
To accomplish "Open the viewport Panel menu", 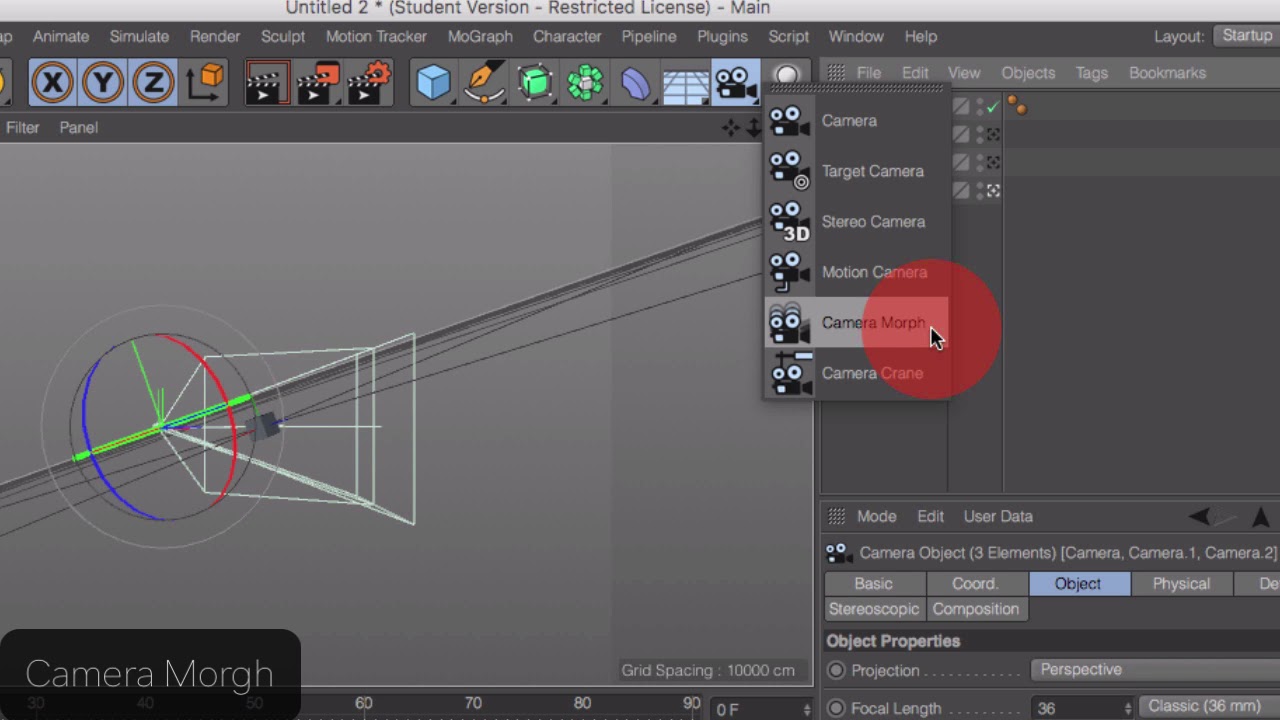I will 78,128.
